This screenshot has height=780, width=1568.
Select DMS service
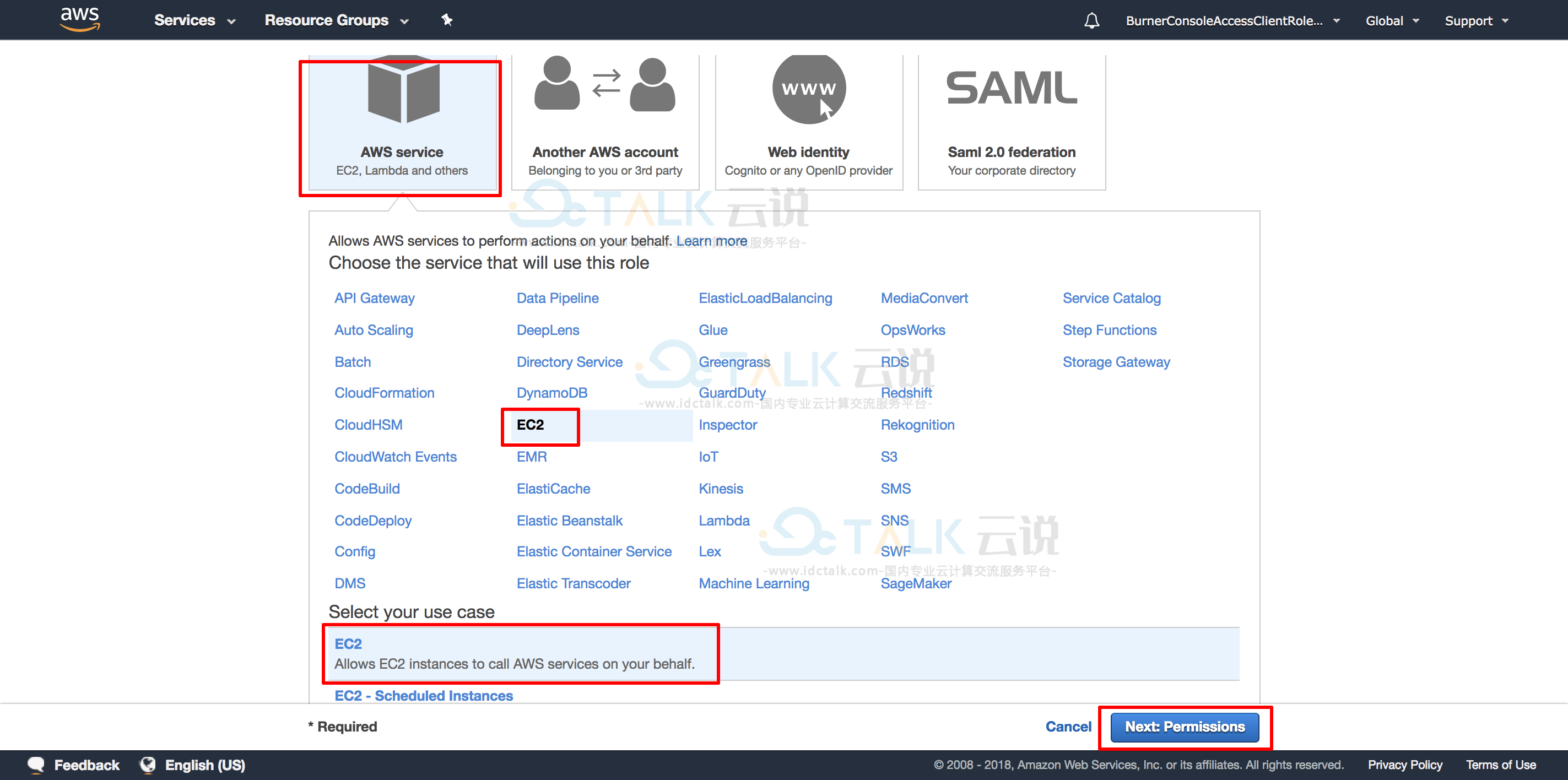point(350,583)
